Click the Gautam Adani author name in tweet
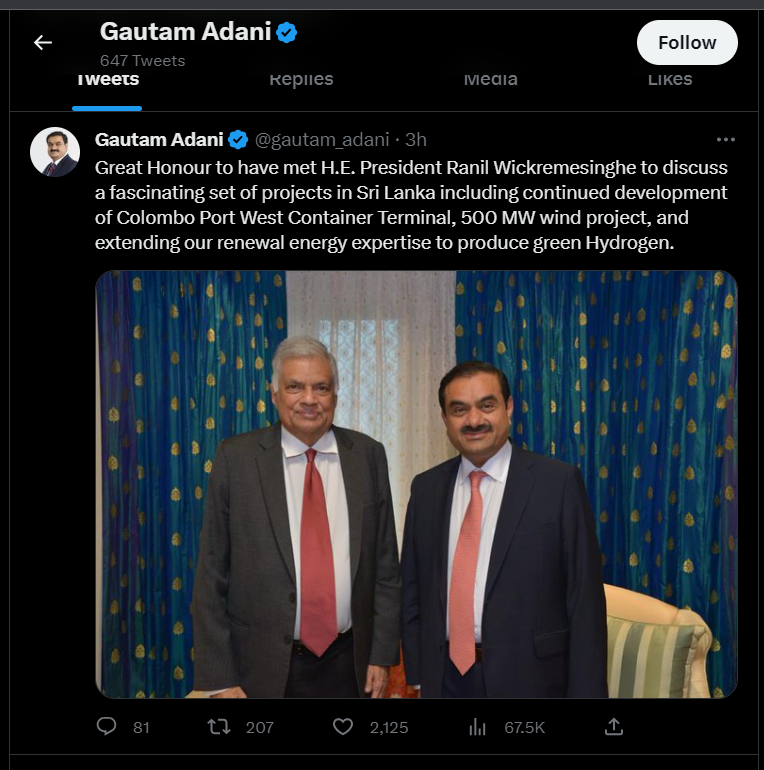This screenshot has width=764, height=770. 159,139
